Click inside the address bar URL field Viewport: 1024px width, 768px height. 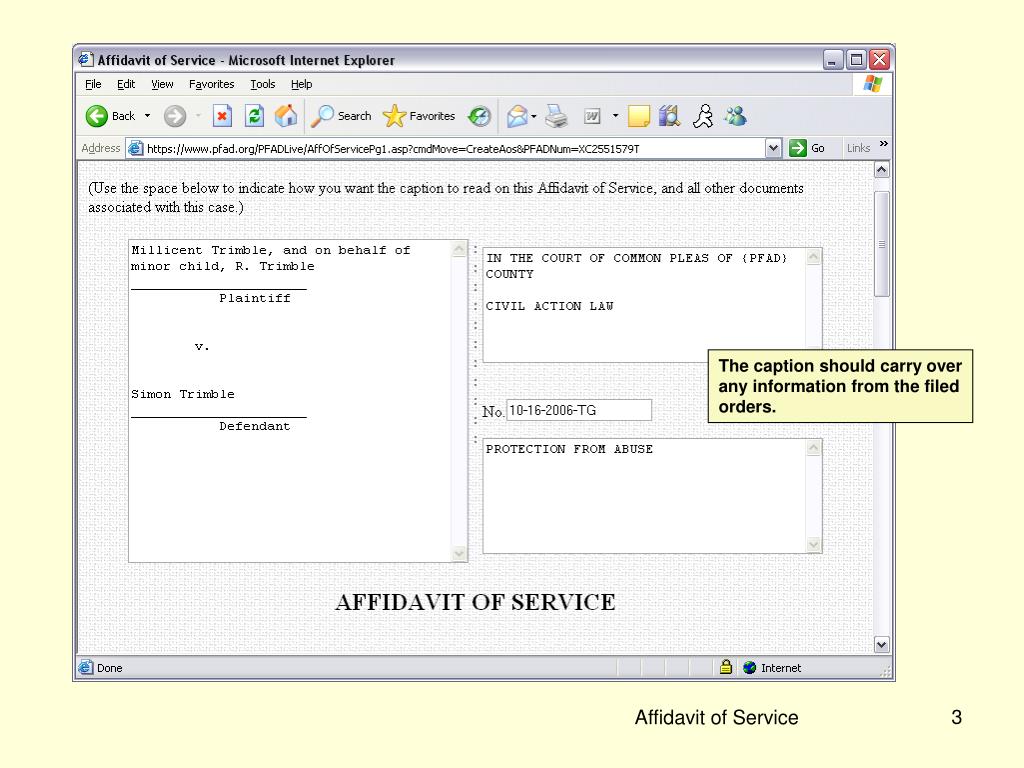pos(455,148)
